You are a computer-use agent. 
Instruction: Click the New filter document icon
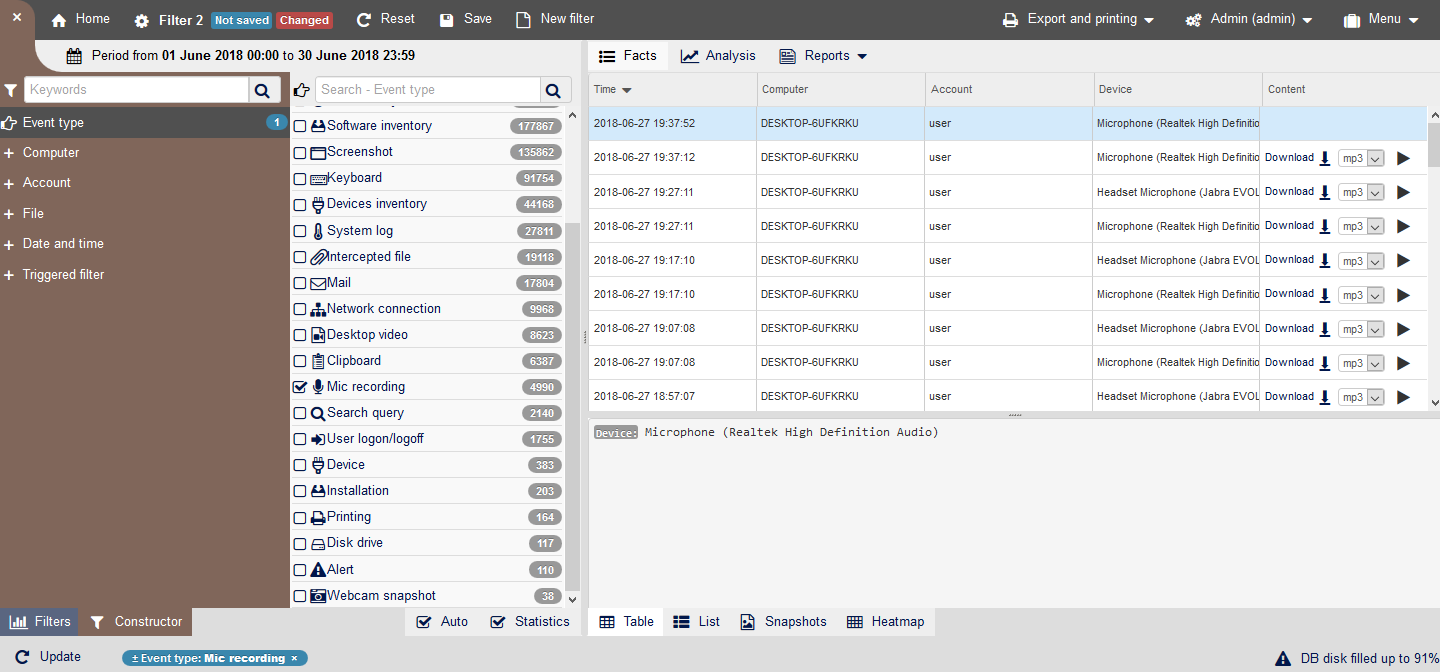pyautogui.click(x=523, y=20)
